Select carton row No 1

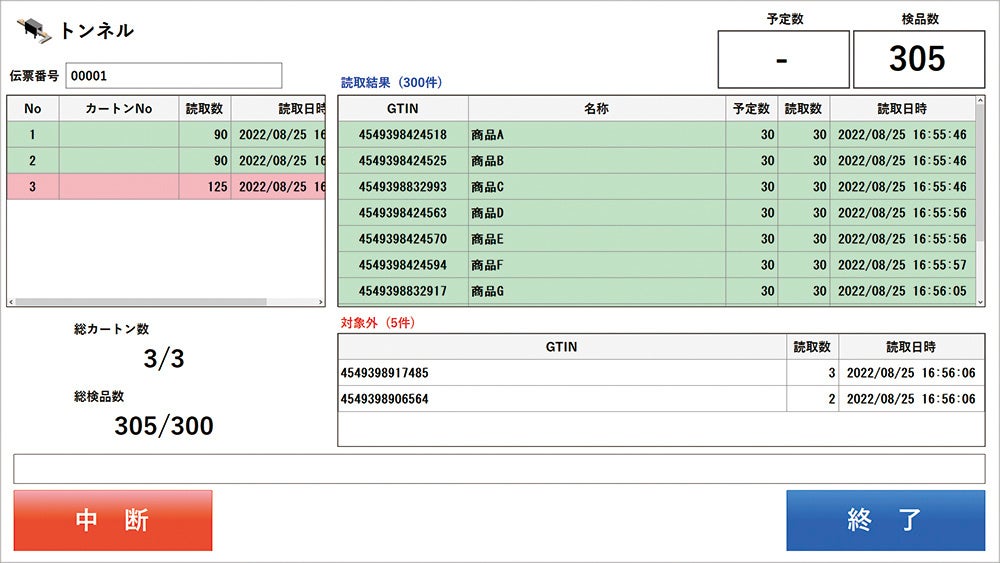(x=166, y=135)
